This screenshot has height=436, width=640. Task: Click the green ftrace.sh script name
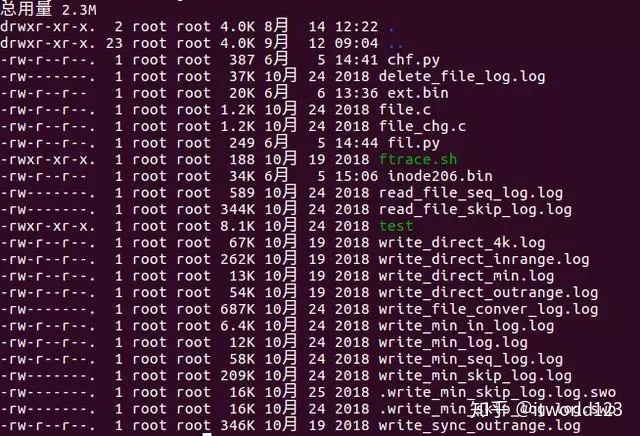(418, 160)
